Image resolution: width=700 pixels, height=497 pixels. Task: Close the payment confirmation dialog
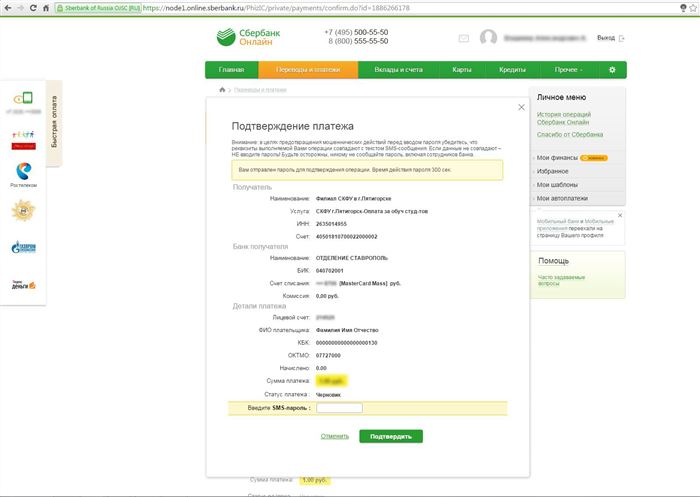[521, 107]
